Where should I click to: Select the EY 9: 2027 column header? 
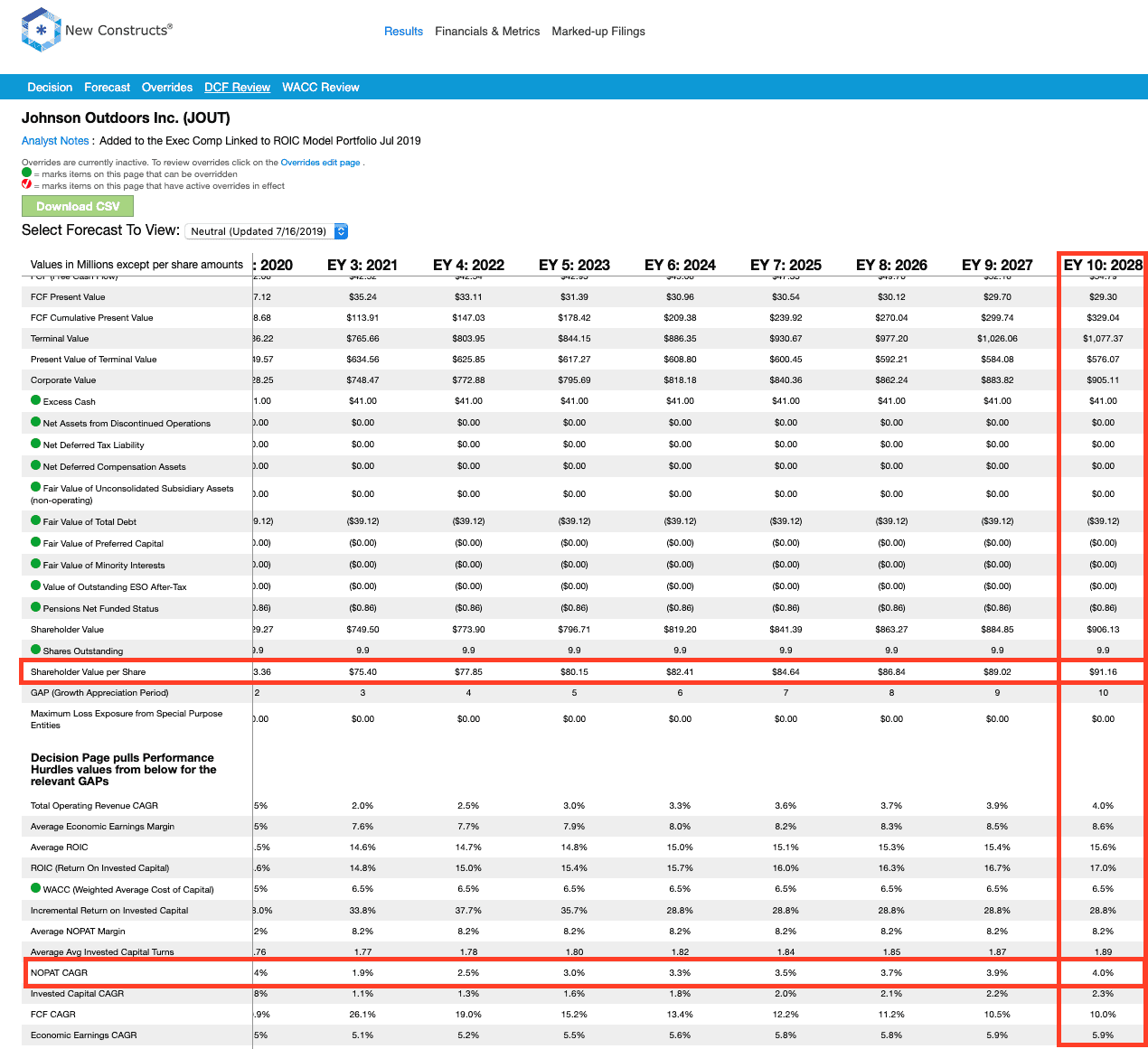tap(997, 265)
